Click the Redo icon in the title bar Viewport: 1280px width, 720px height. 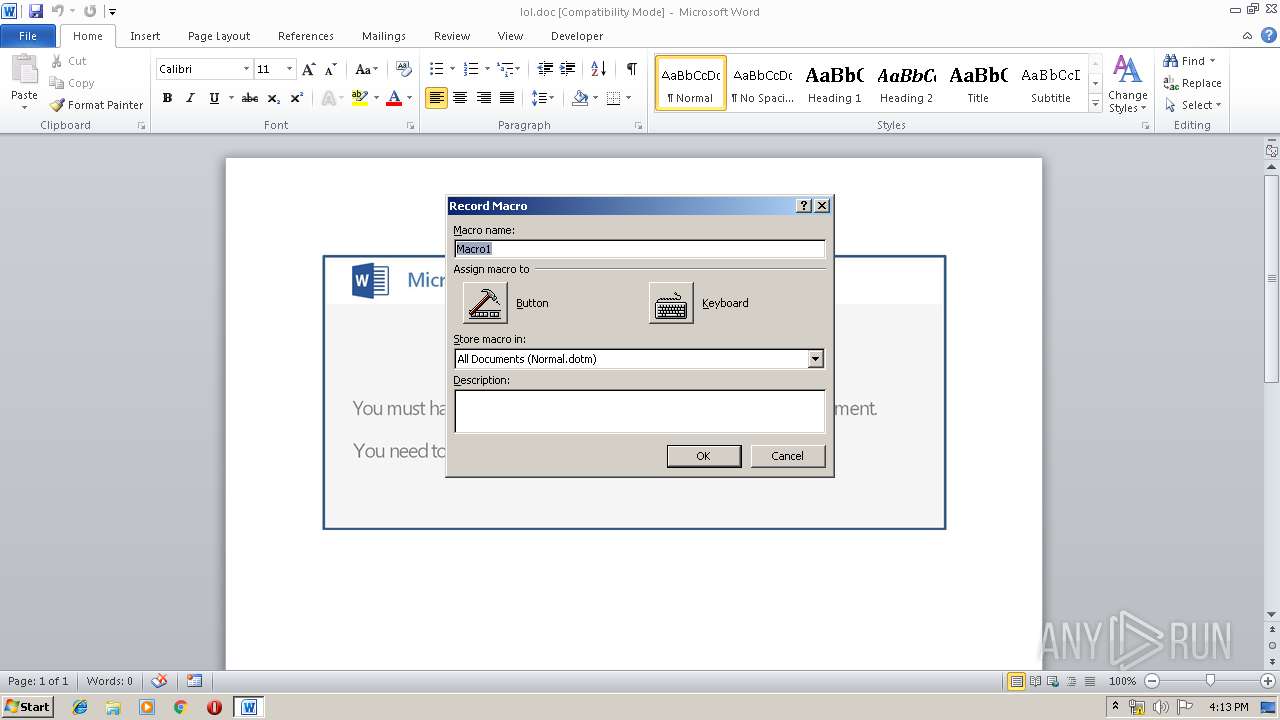pos(90,11)
